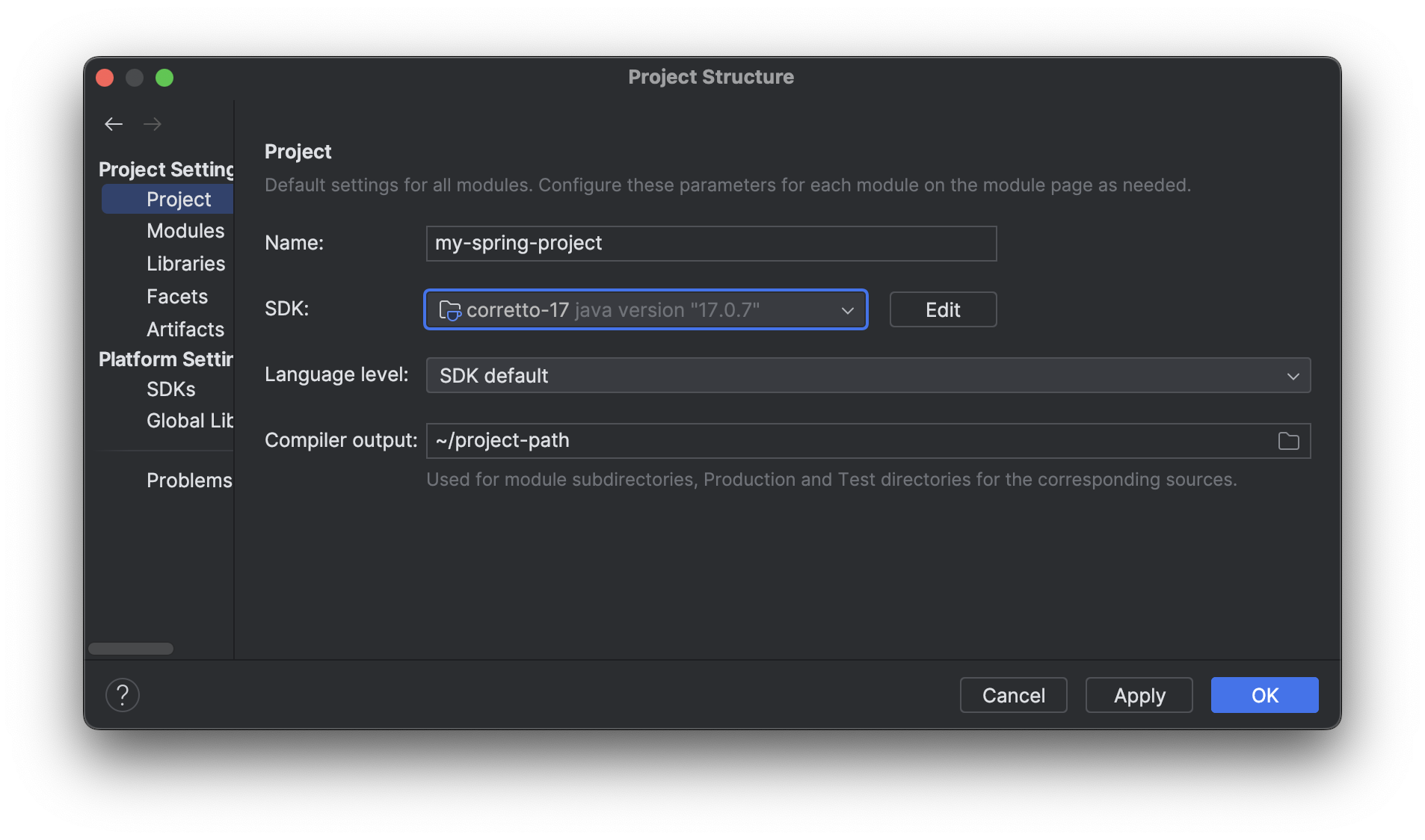Viewport: 1425px width, 840px height.
Task: Open the help question mark button
Action: (x=123, y=695)
